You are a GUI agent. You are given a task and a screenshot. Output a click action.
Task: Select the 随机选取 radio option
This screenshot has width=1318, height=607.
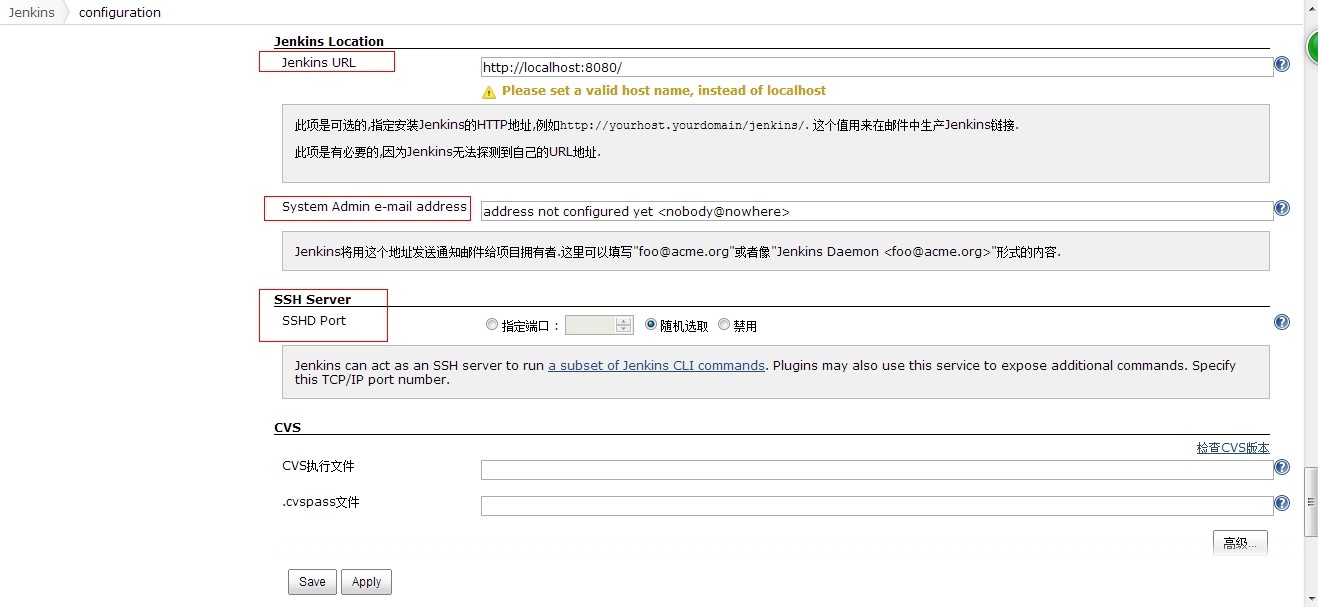651,325
